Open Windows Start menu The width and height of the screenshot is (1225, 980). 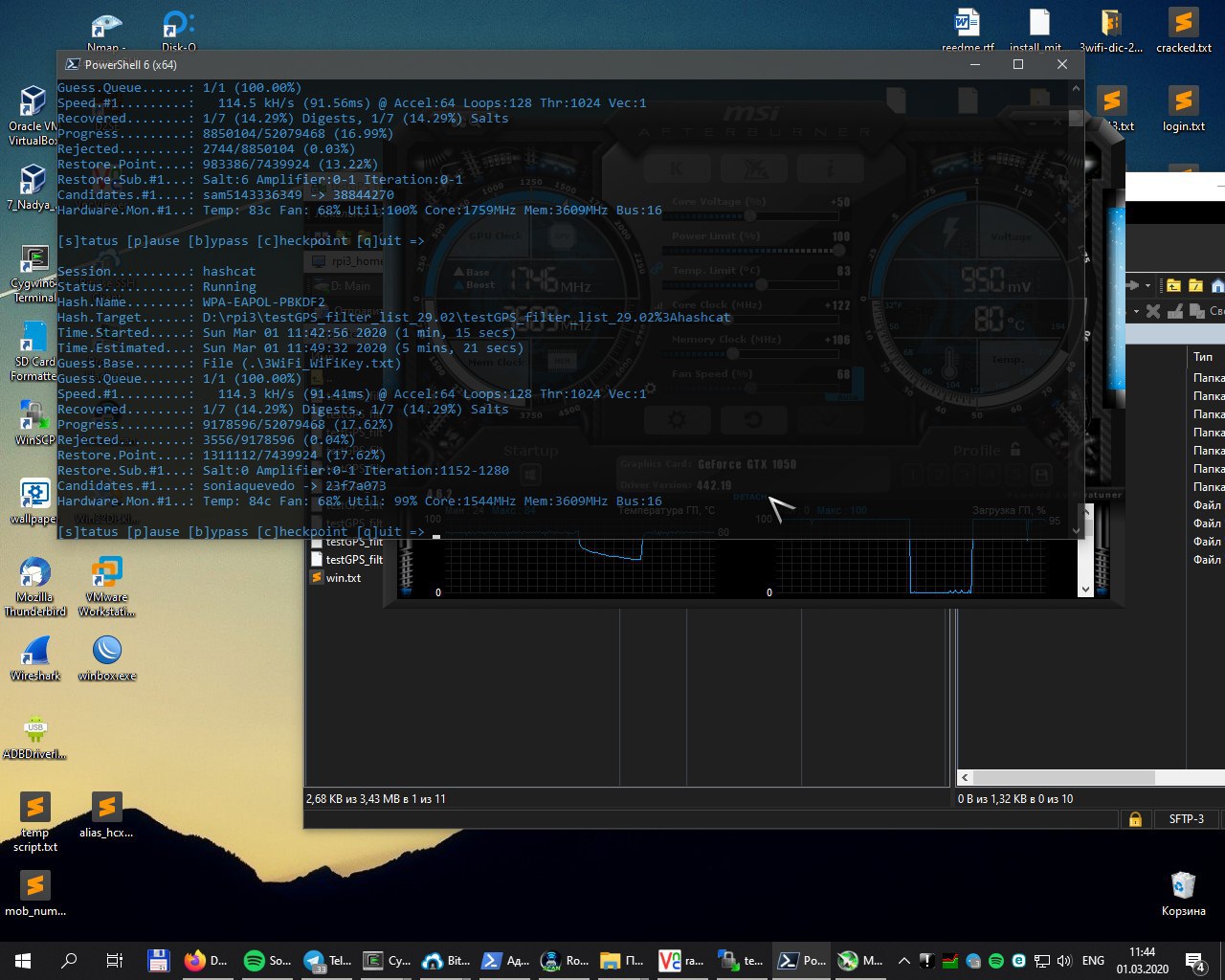coord(23,961)
